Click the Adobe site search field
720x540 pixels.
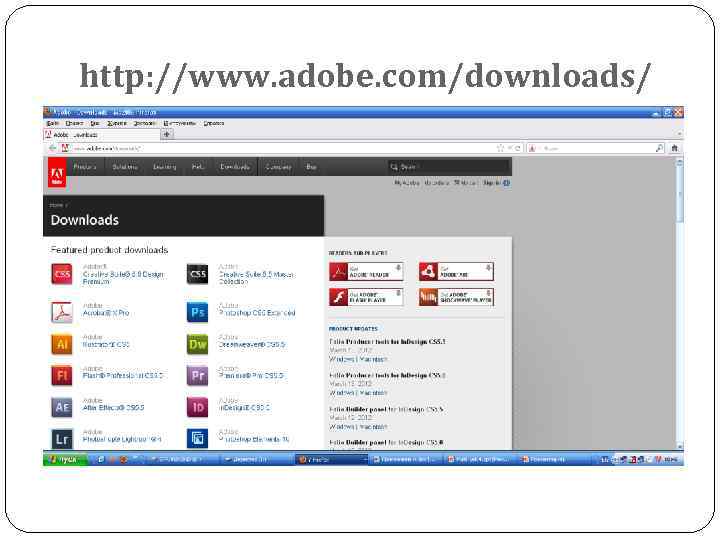point(448,167)
